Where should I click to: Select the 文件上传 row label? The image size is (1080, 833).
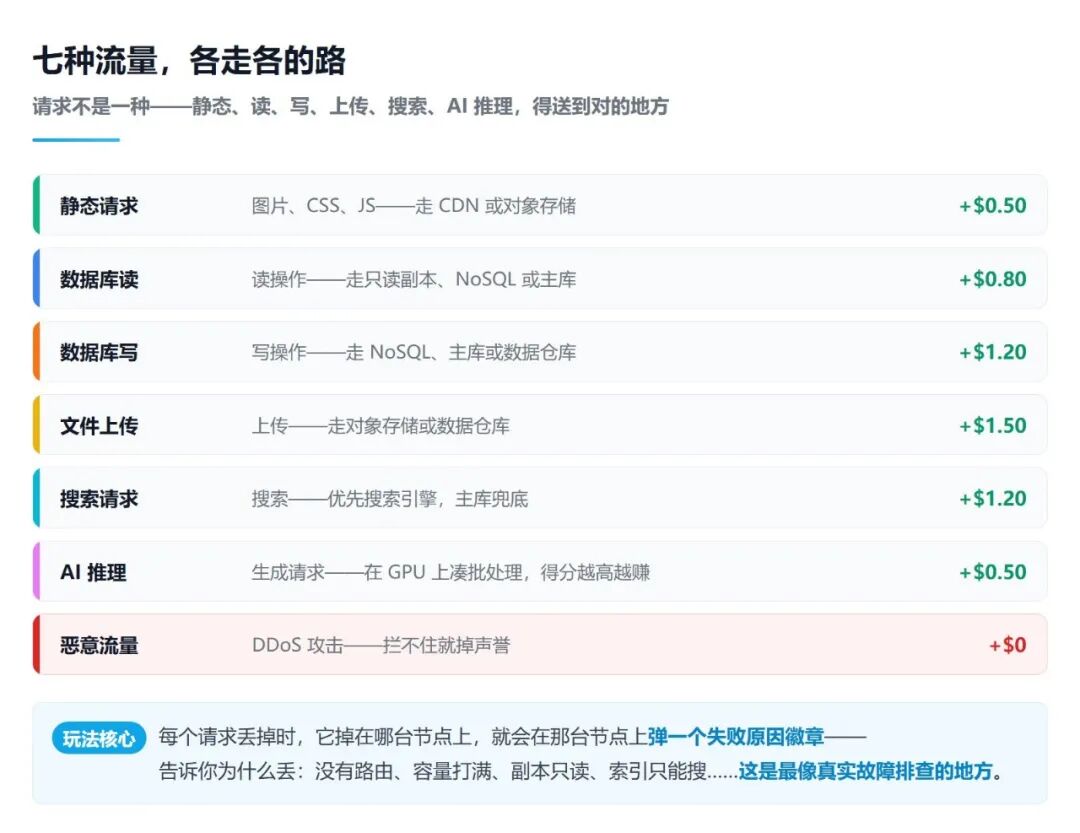pyautogui.click(x=99, y=426)
